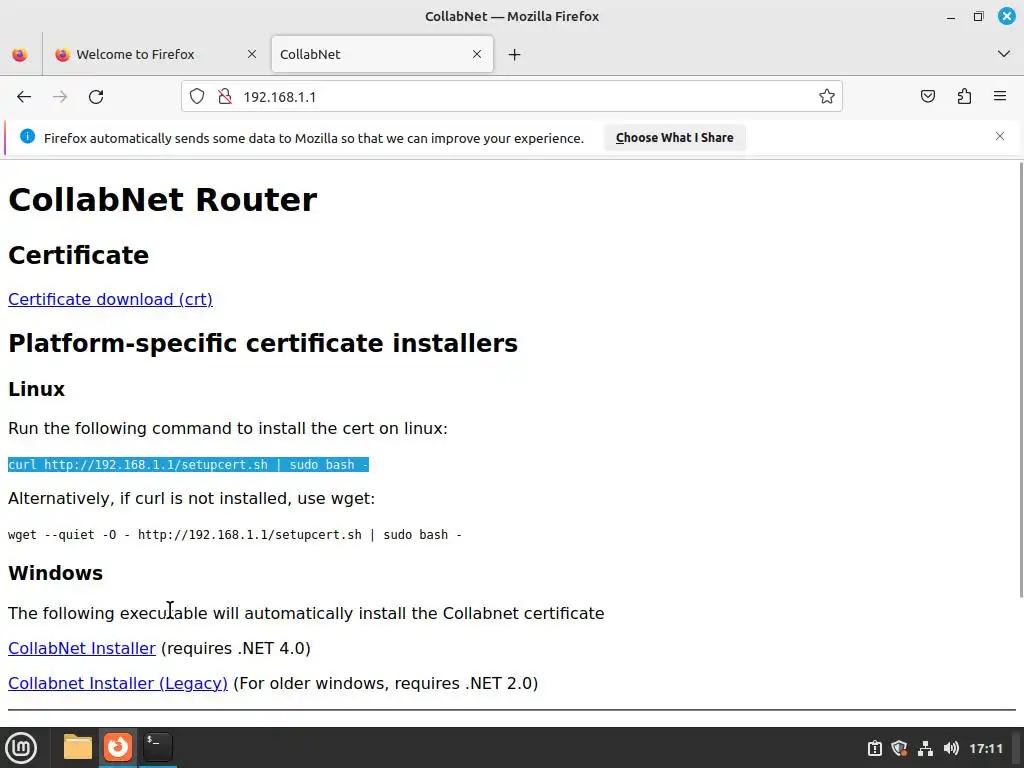
Task: Open the Save to Pocket icon
Action: point(928,97)
